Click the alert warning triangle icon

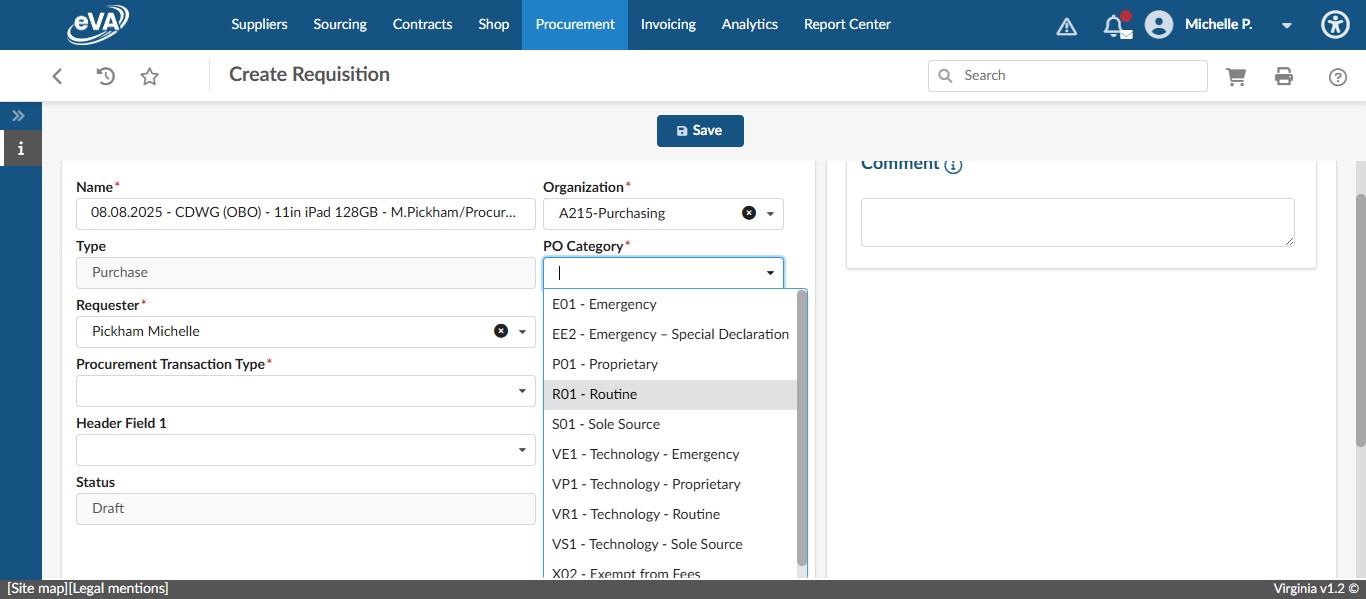(1067, 26)
